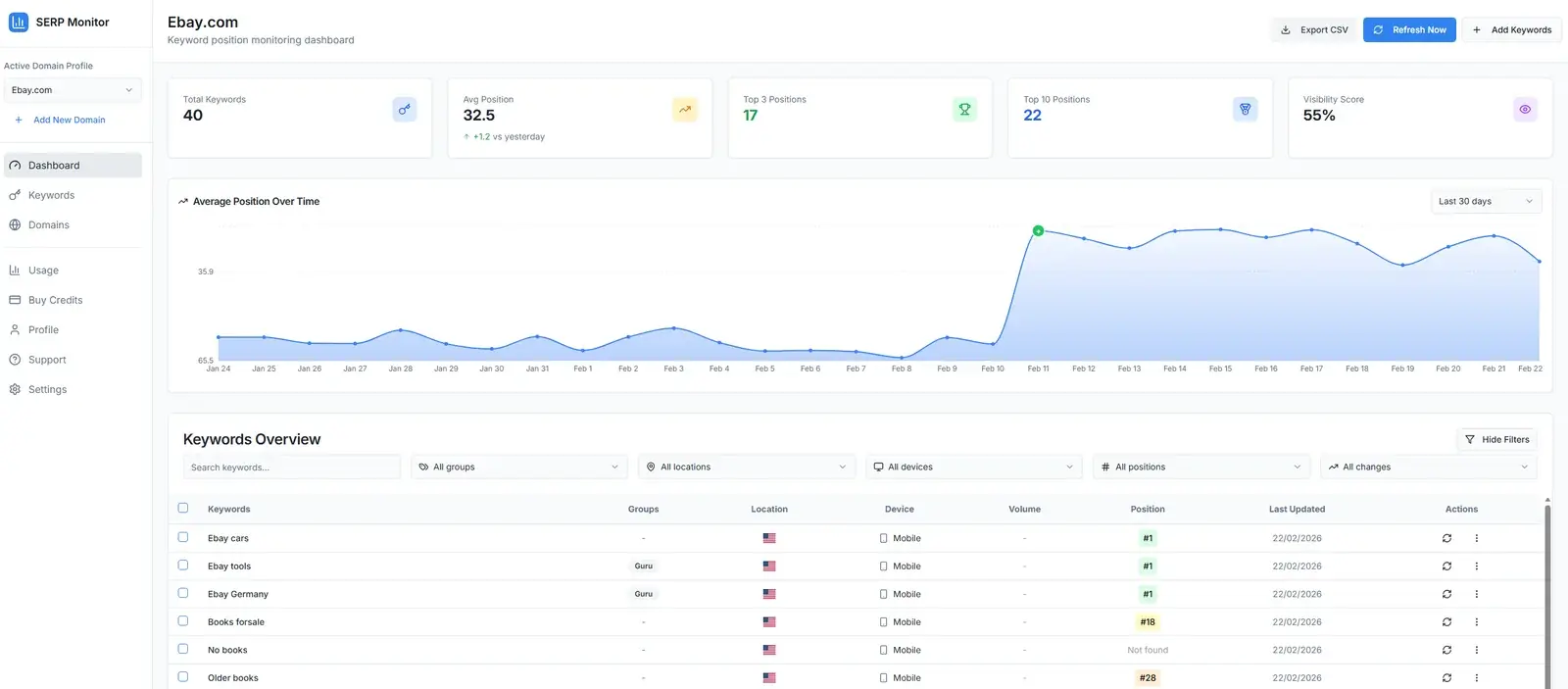Image resolution: width=1568 pixels, height=689 pixels.
Task: Open the Ebay.com active domain dropdown
Action: pos(73,90)
